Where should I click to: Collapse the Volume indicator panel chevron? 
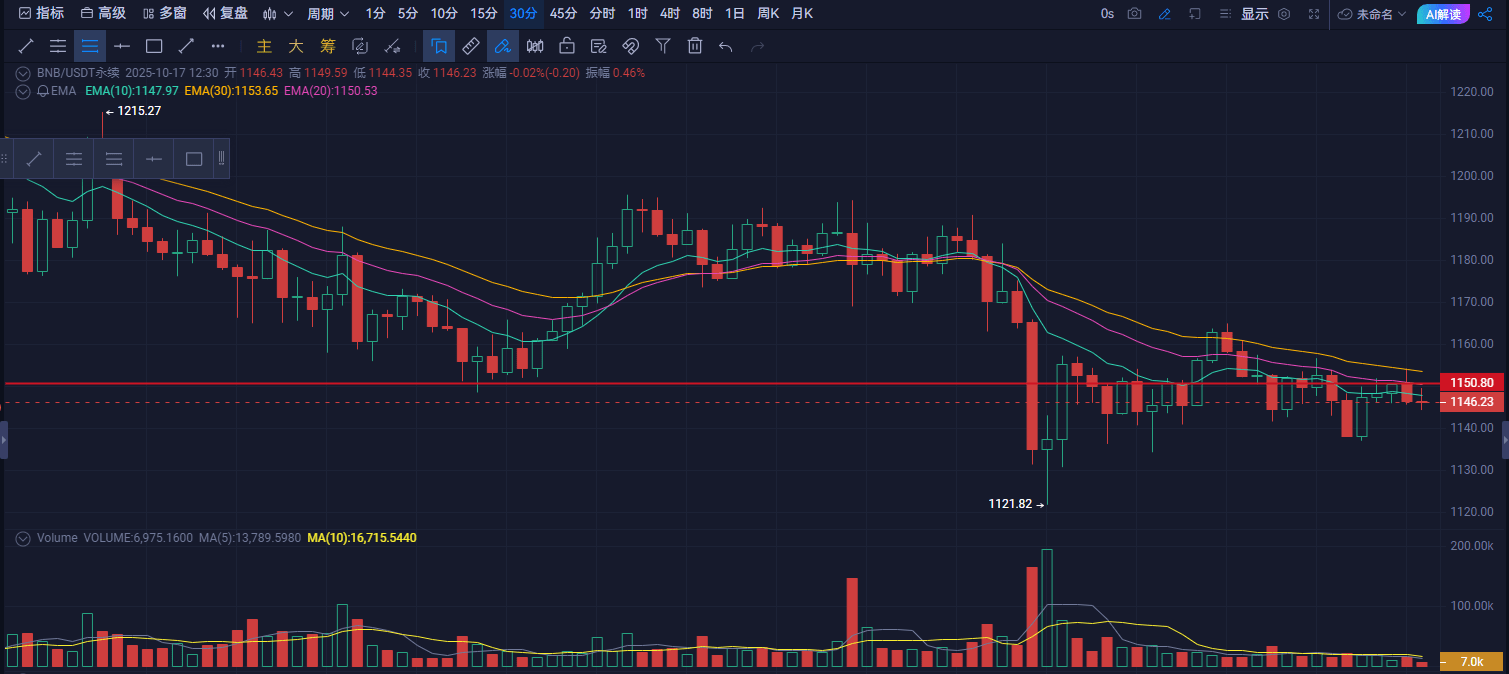pos(23,538)
